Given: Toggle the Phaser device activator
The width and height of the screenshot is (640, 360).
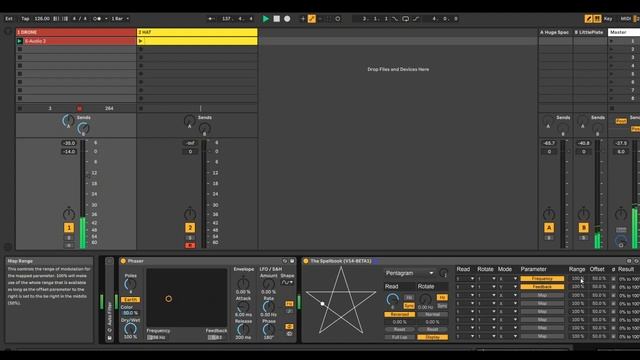Looking at the screenshot, I should 123,261.
